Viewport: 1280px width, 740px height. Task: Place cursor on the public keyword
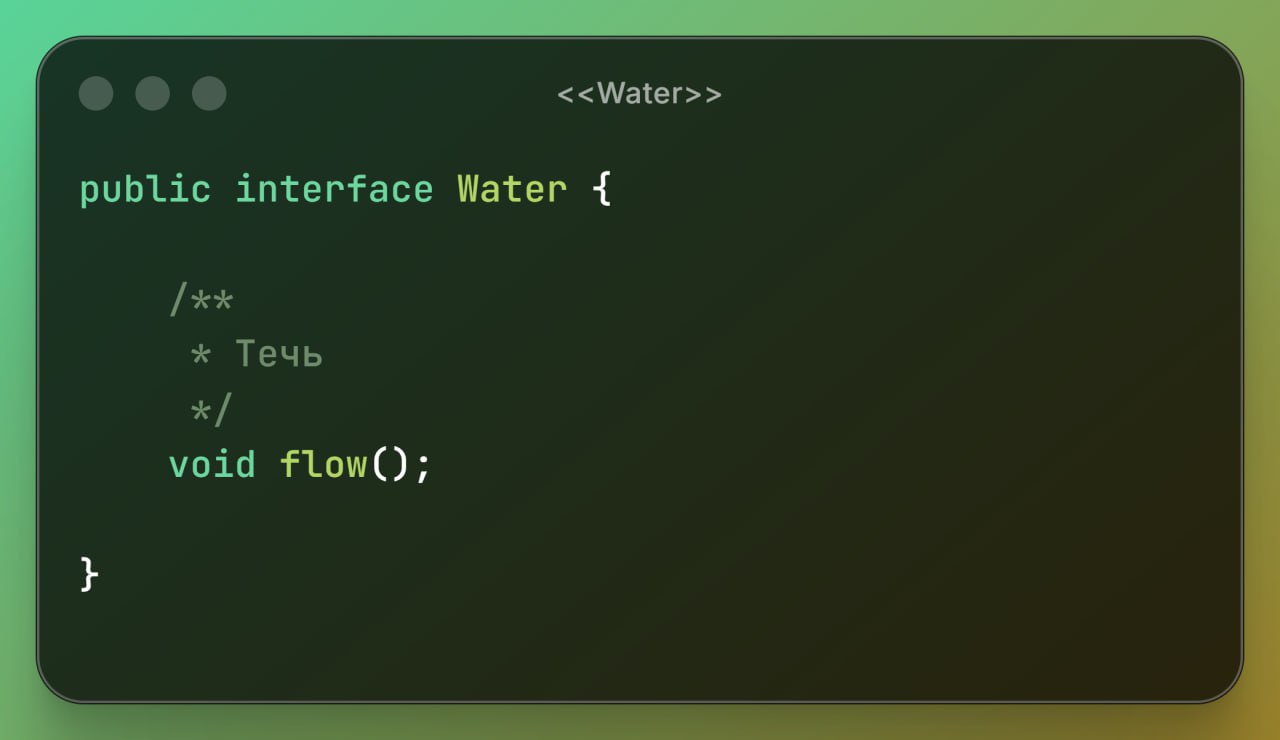[145, 189]
